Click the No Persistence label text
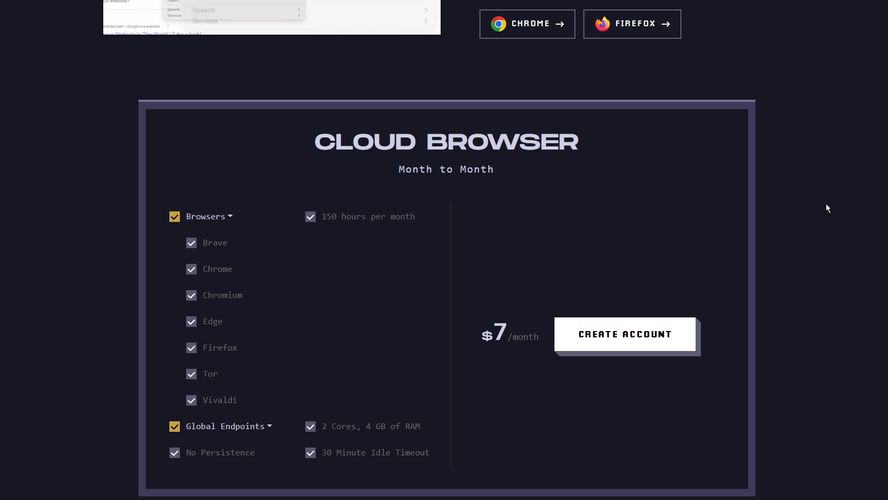The height and width of the screenshot is (500, 888). pyautogui.click(x=220, y=452)
